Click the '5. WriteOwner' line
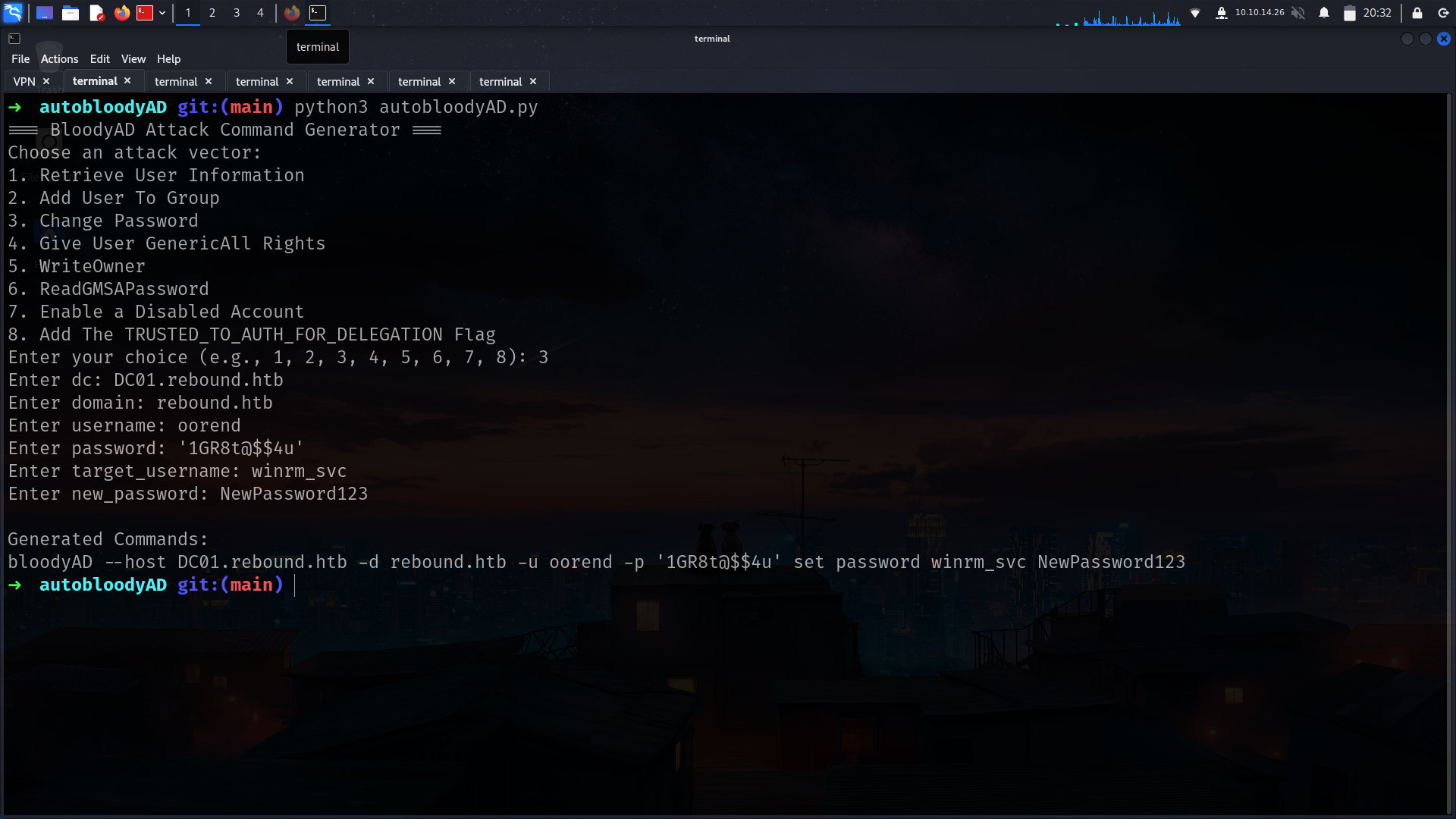 pos(77,266)
